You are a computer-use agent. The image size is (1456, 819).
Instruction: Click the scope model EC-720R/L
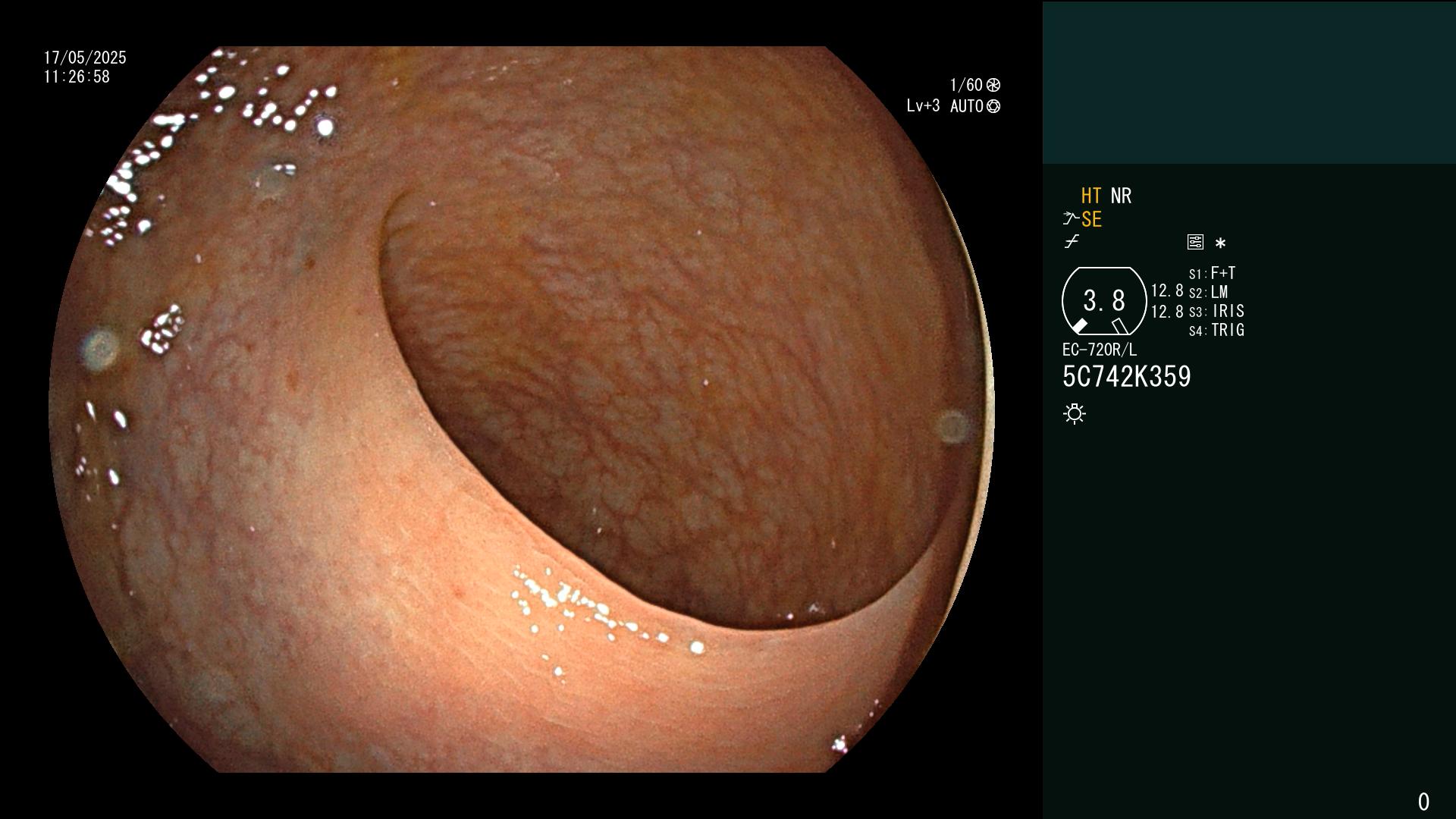[x=1100, y=350]
